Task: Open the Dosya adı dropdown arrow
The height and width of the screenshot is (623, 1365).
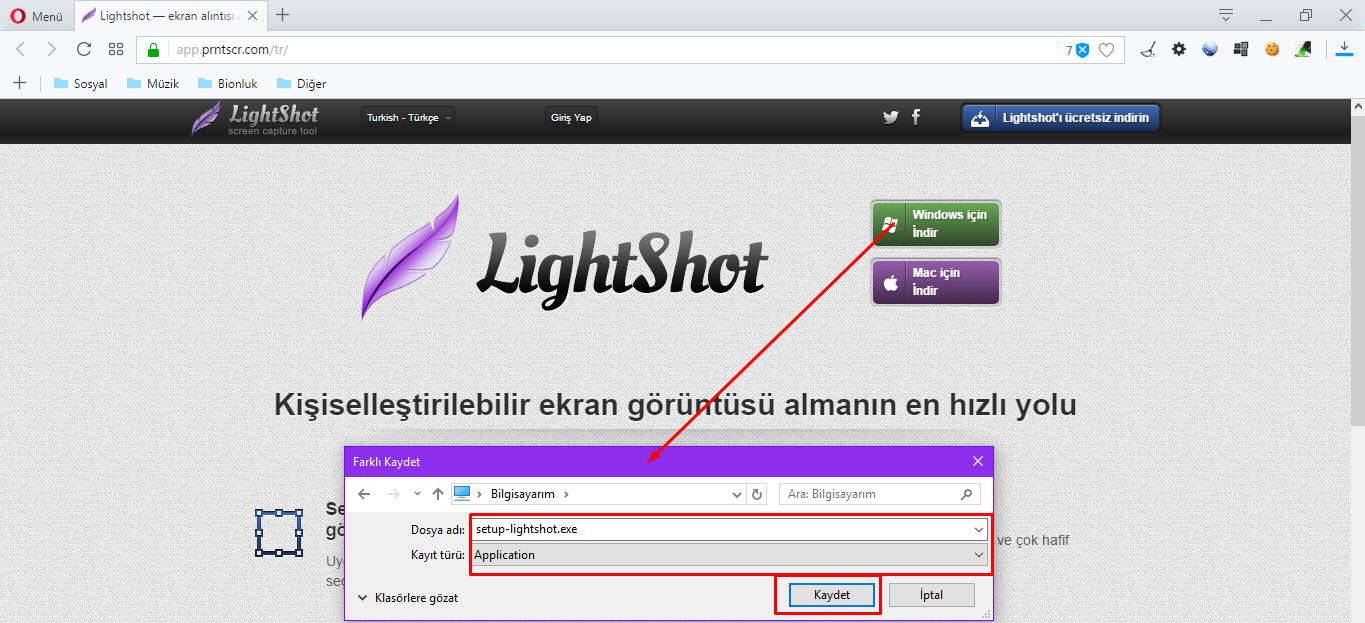Action: point(979,529)
